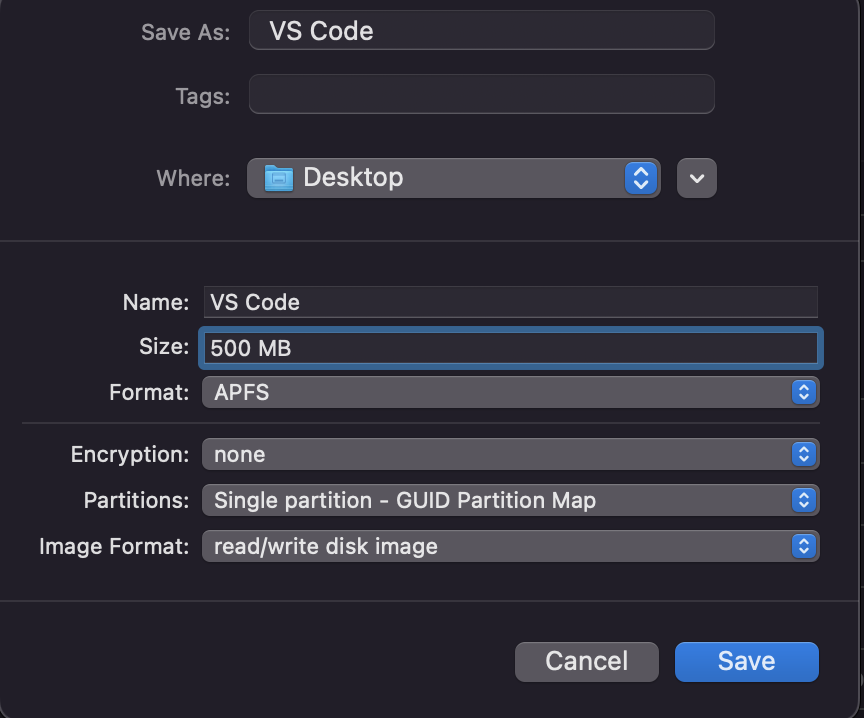Open the Partitions dropdown menu

[511, 500]
